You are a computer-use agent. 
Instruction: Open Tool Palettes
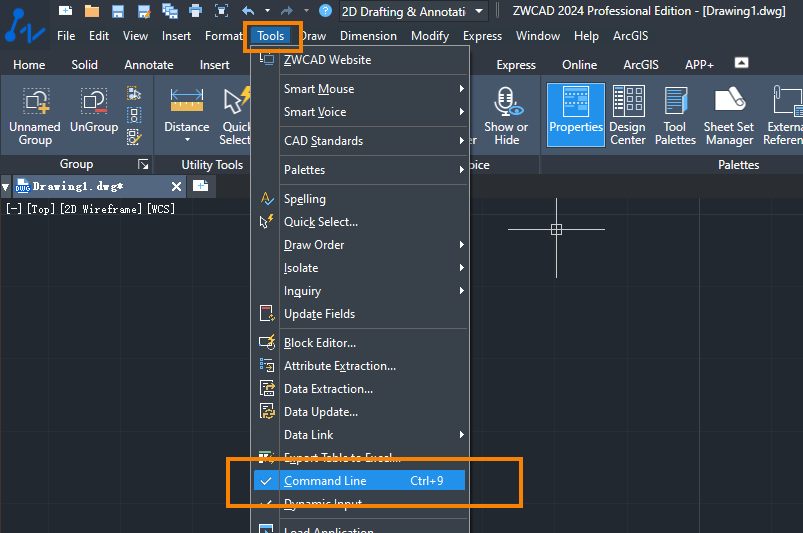point(675,116)
